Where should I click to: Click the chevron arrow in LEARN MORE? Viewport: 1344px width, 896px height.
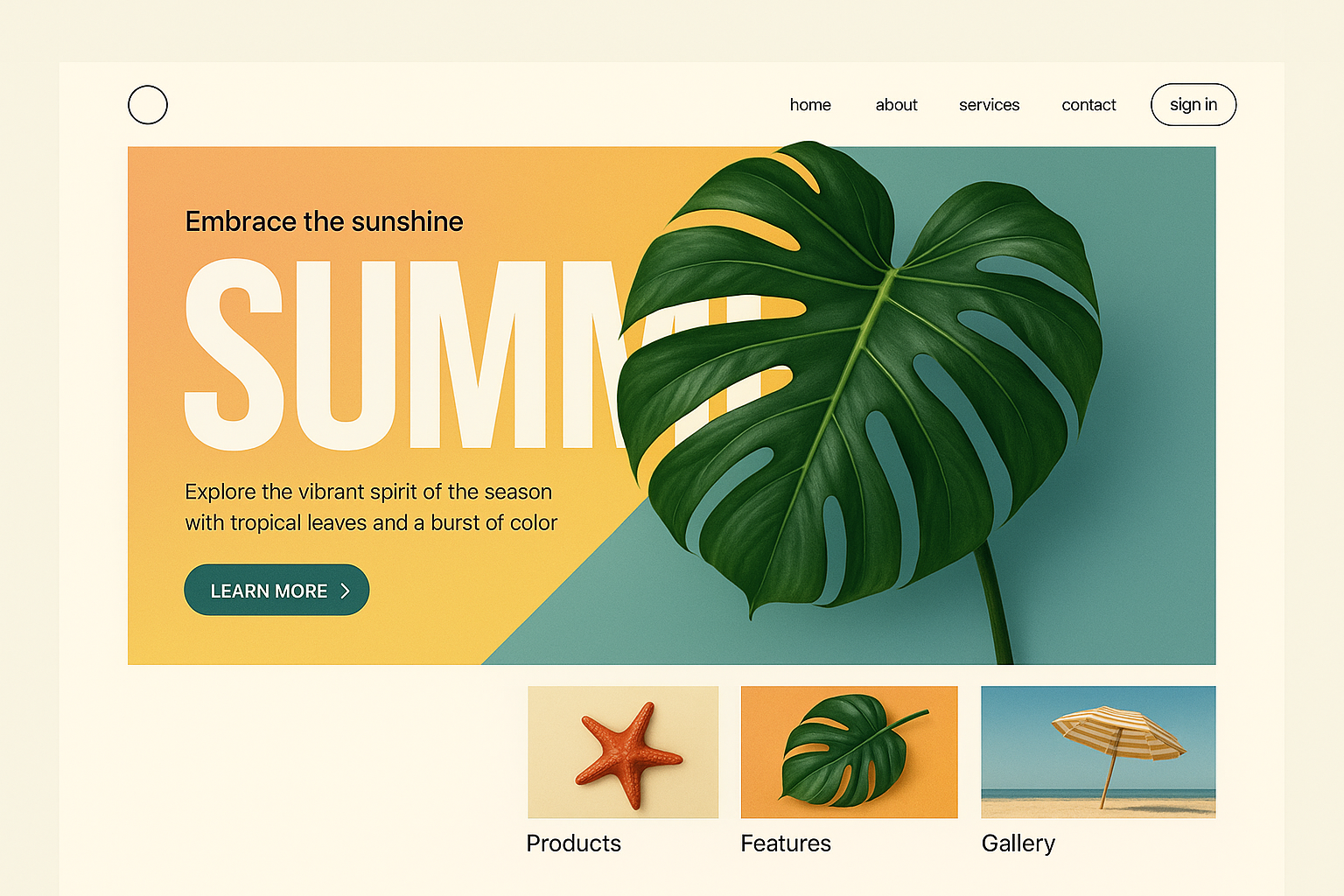pyautogui.click(x=345, y=591)
